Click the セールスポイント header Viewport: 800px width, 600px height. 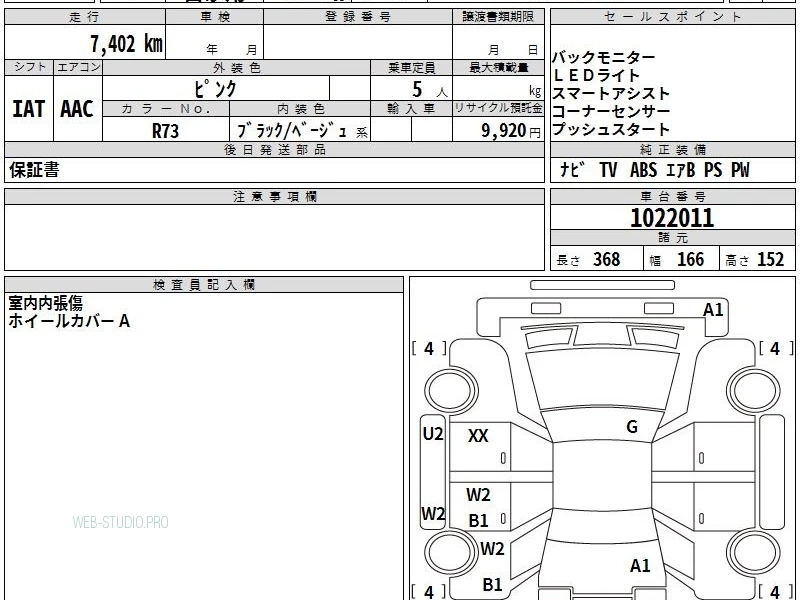pyautogui.click(x=672, y=17)
